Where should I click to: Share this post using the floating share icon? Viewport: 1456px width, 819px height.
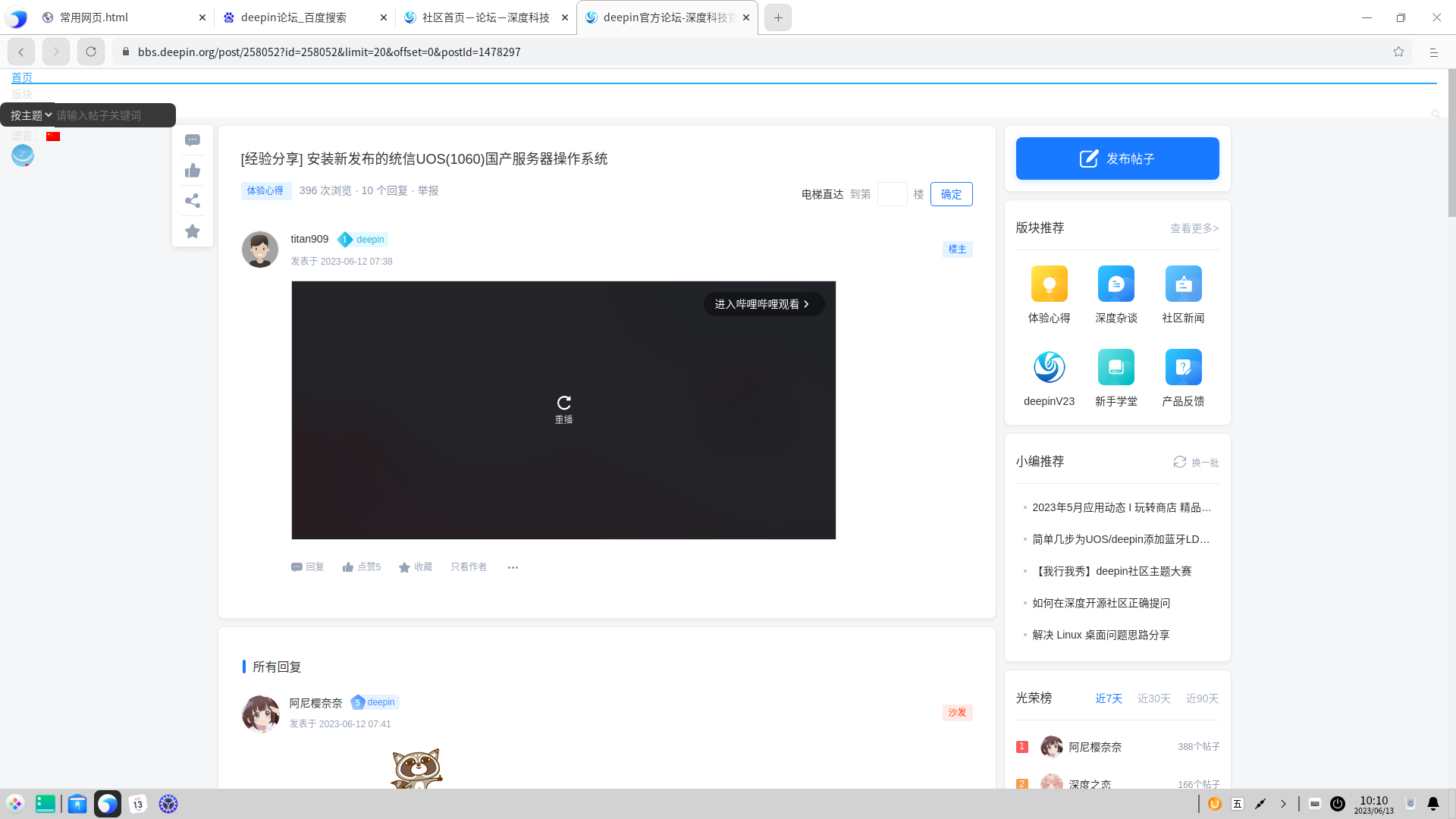(x=192, y=200)
